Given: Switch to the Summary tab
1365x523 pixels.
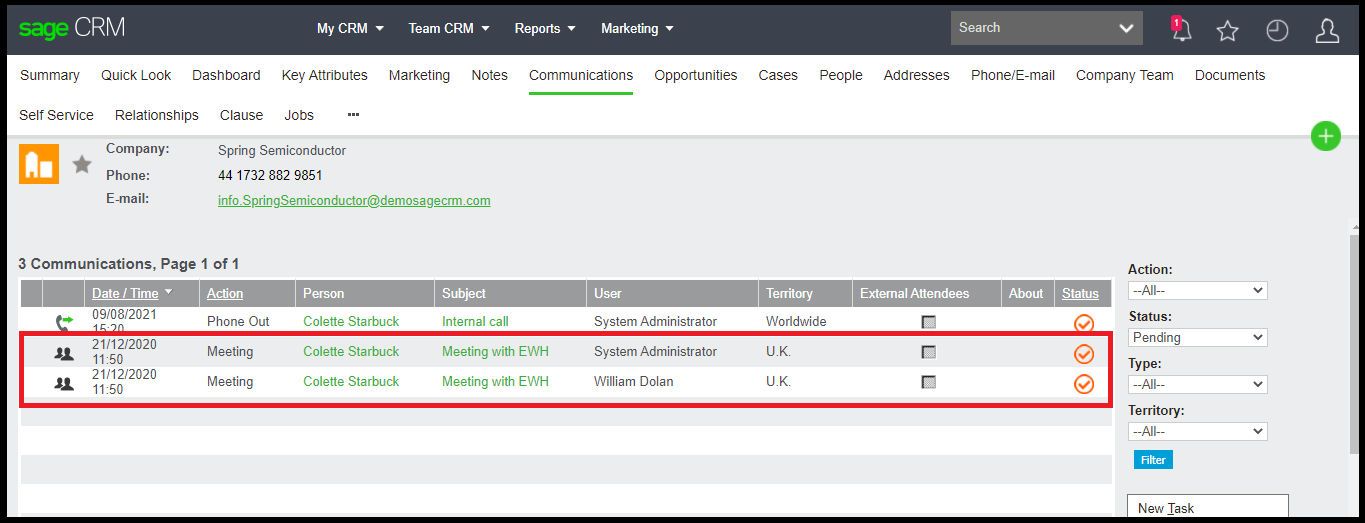Looking at the screenshot, I should (x=50, y=75).
